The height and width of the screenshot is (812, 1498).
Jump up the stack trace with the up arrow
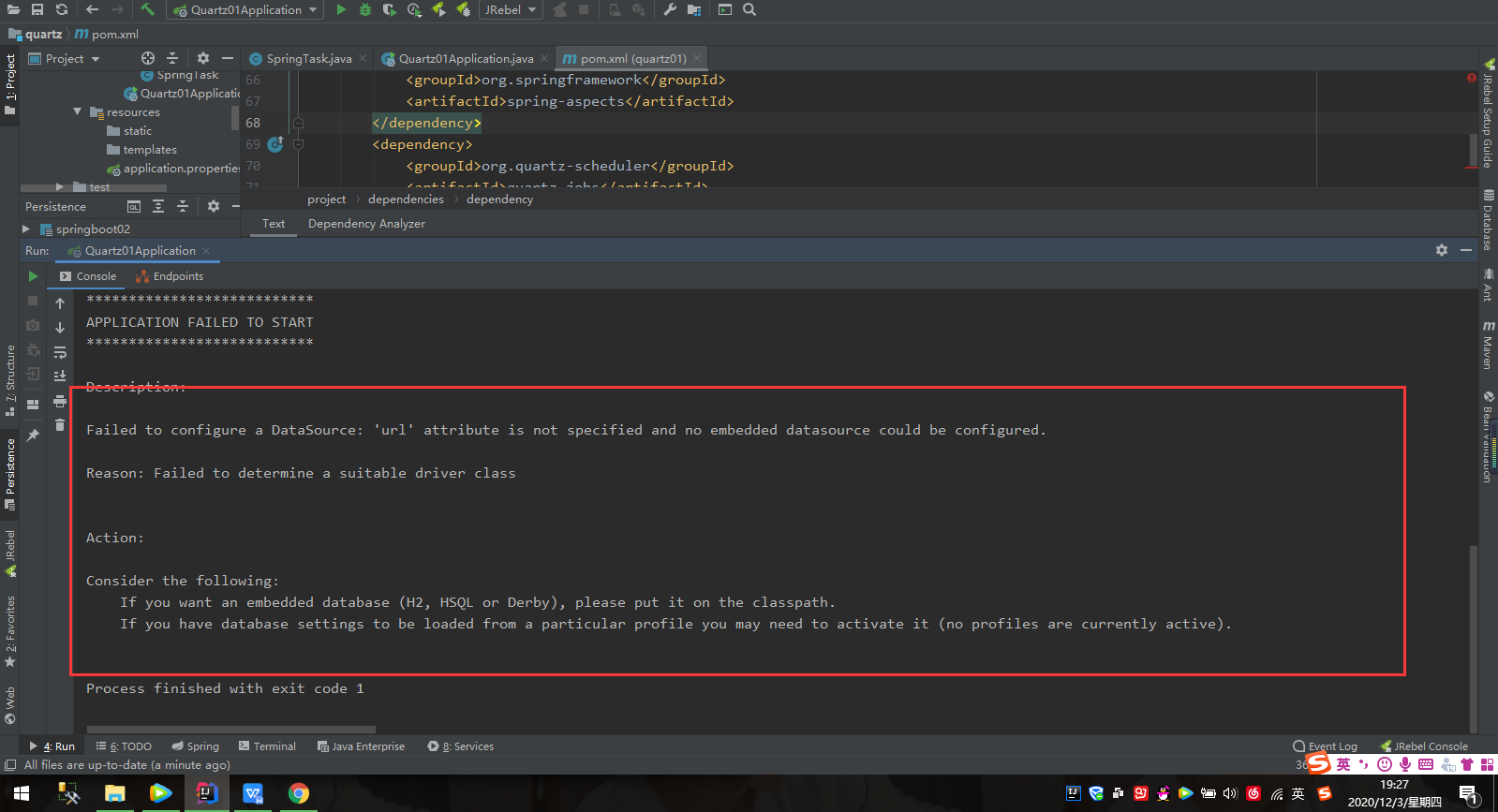pyautogui.click(x=60, y=303)
